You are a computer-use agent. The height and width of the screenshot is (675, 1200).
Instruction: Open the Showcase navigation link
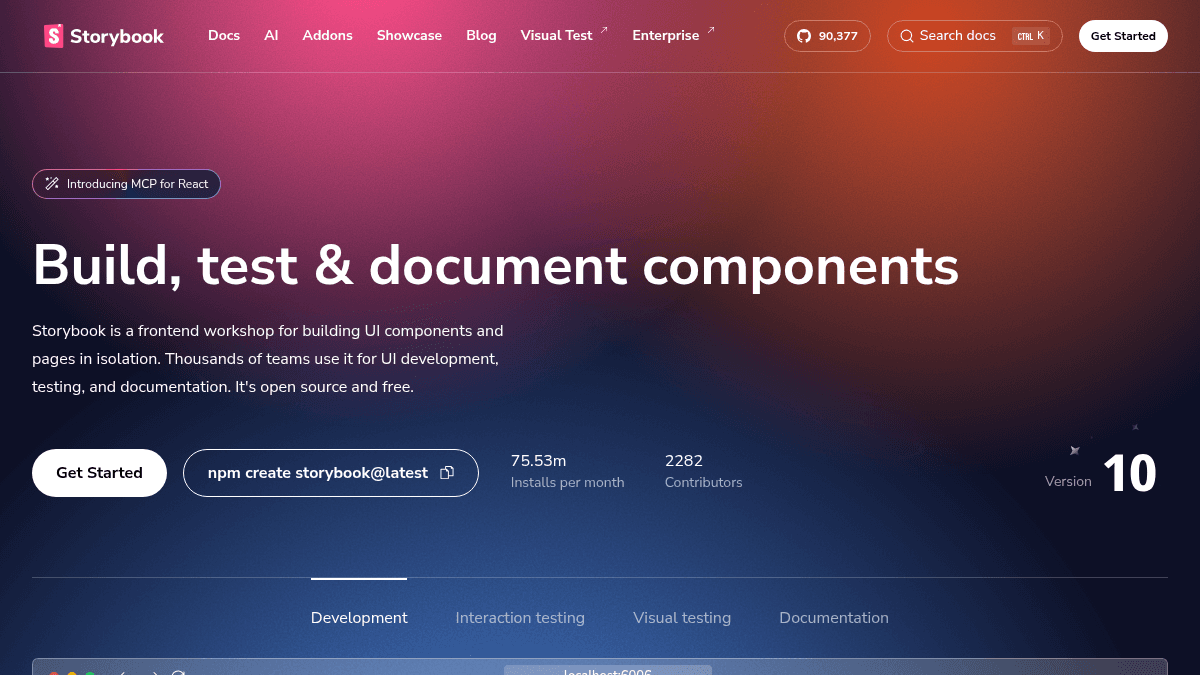click(409, 35)
